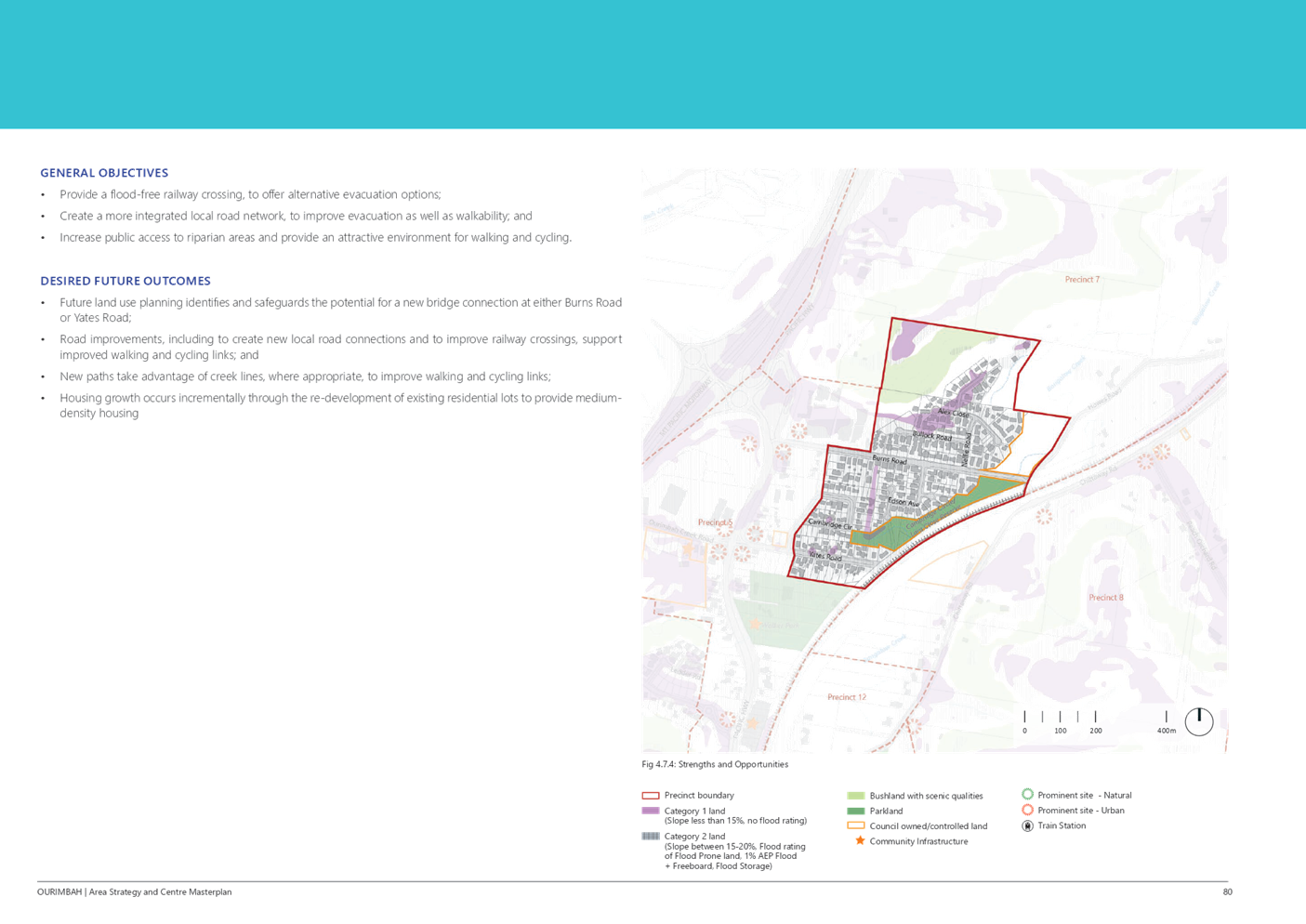
Task: Click the dark green Parkland legend swatch
Action: point(856,811)
